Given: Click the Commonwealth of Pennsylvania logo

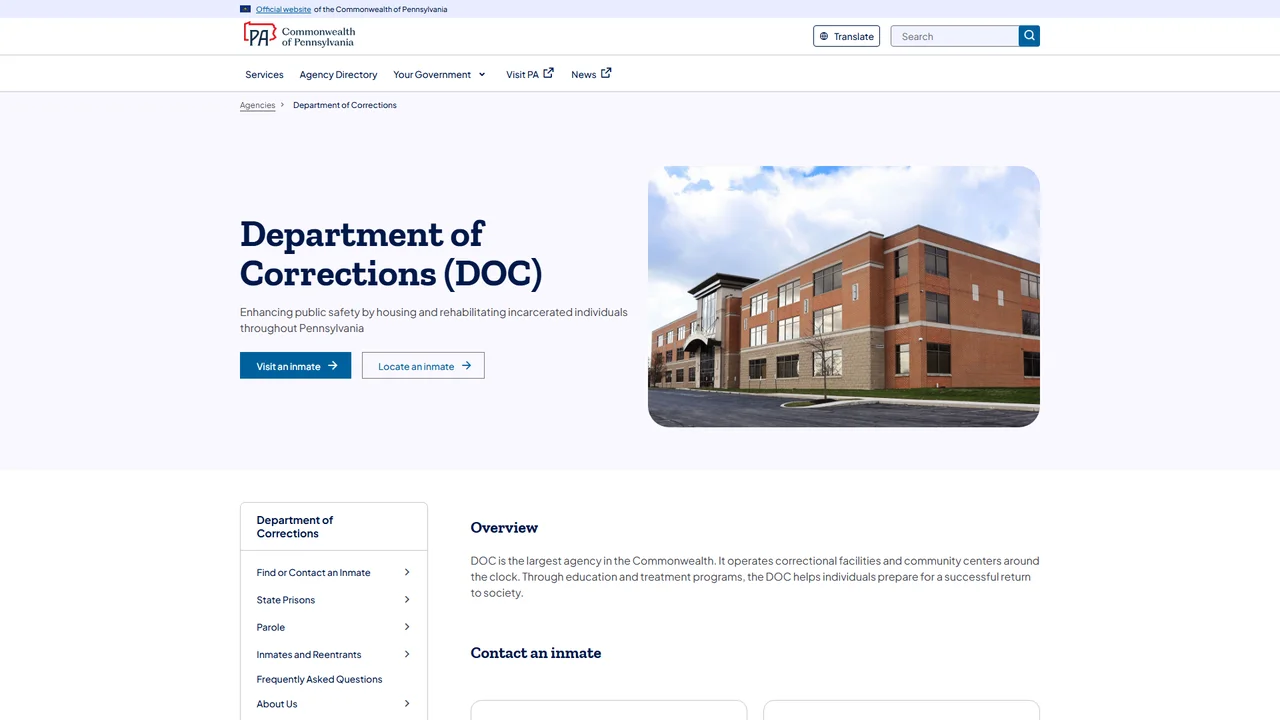Looking at the screenshot, I should pyautogui.click(x=299, y=36).
